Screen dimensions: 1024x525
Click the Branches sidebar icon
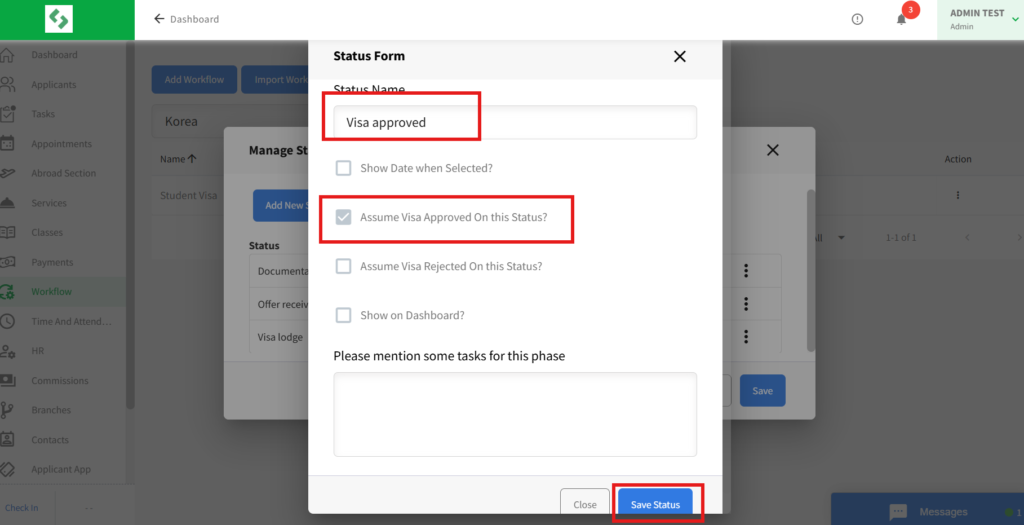[8, 410]
